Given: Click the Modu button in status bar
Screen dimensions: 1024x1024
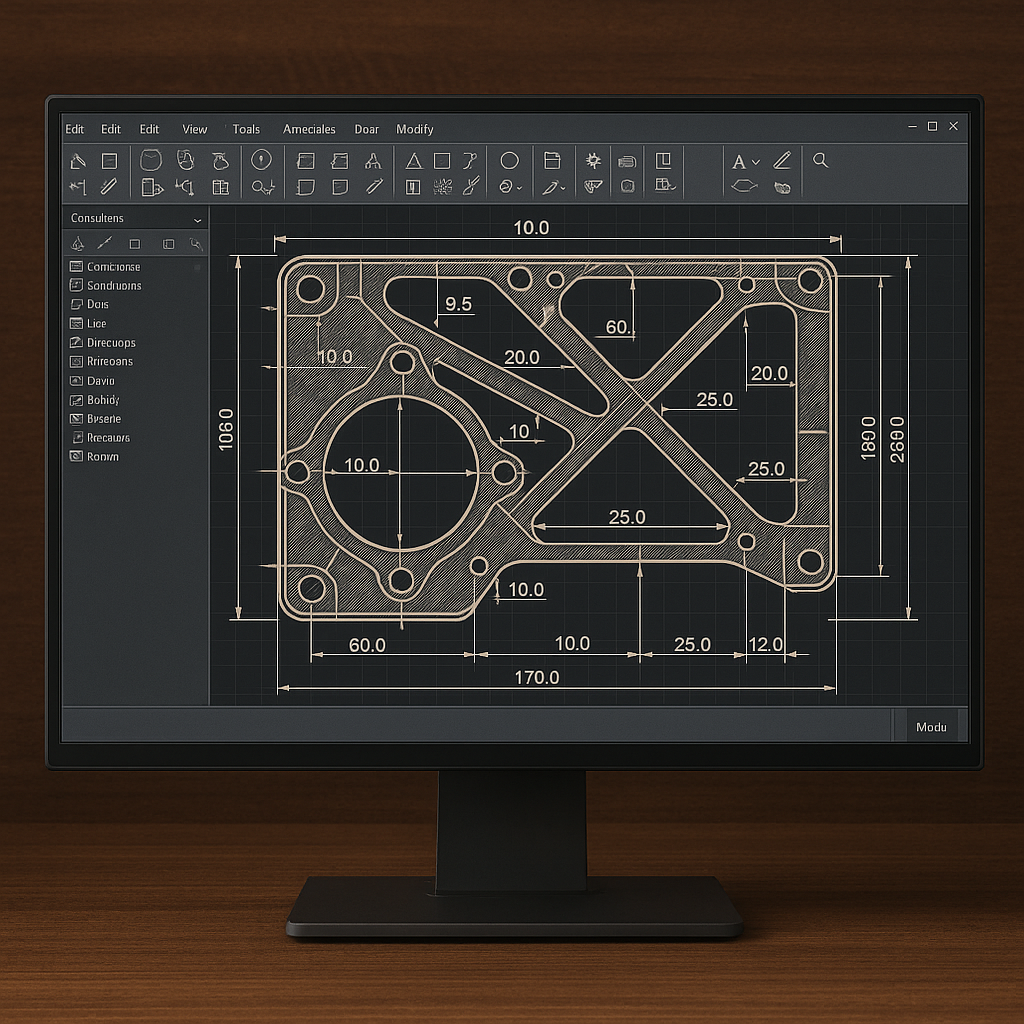Looking at the screenshot, I should tap(931, 727).
